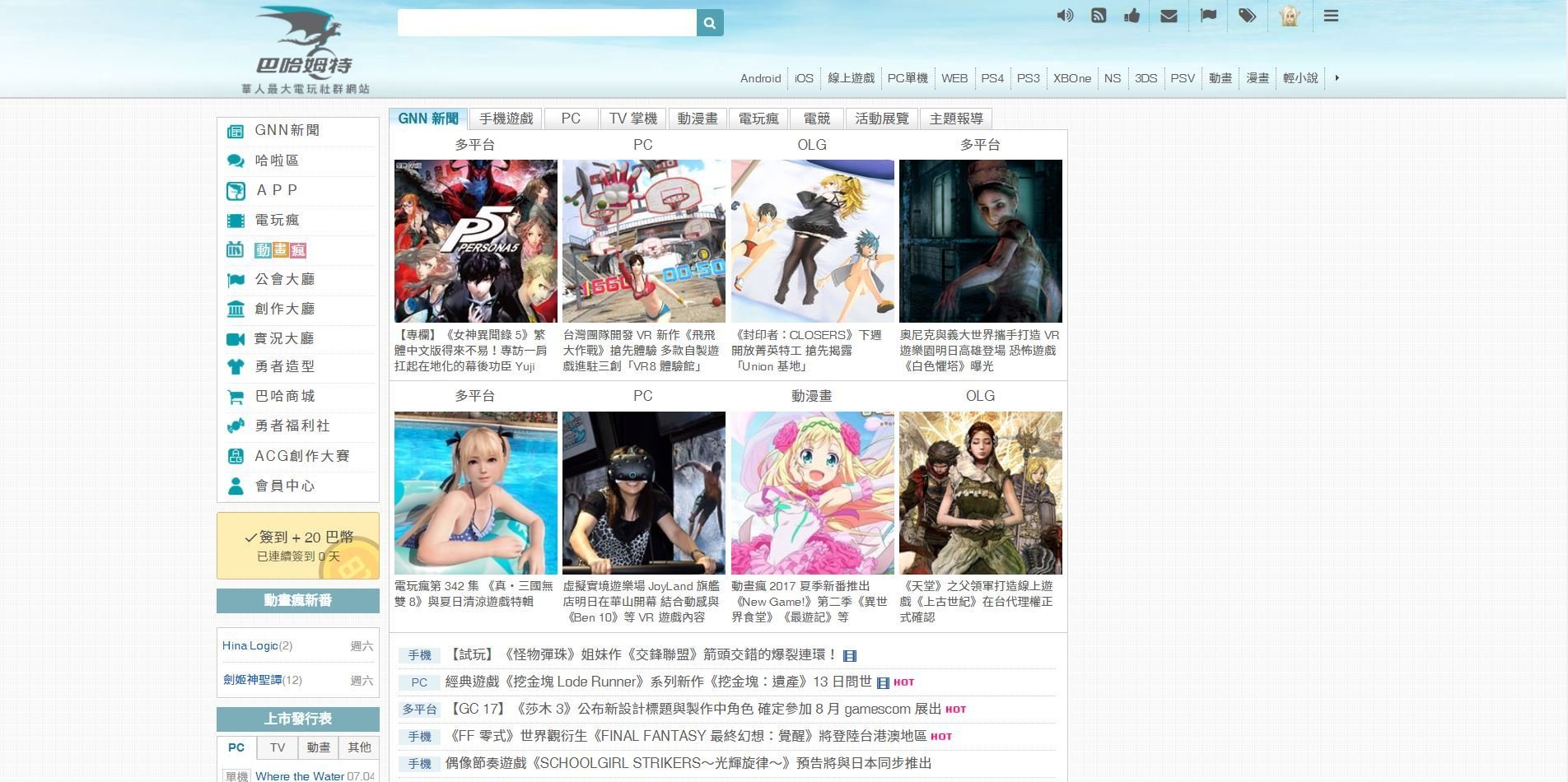The image size is (1568, 782).
Task: Click video icon beside 怪物彈珠 headline
Action: (850, 656)
